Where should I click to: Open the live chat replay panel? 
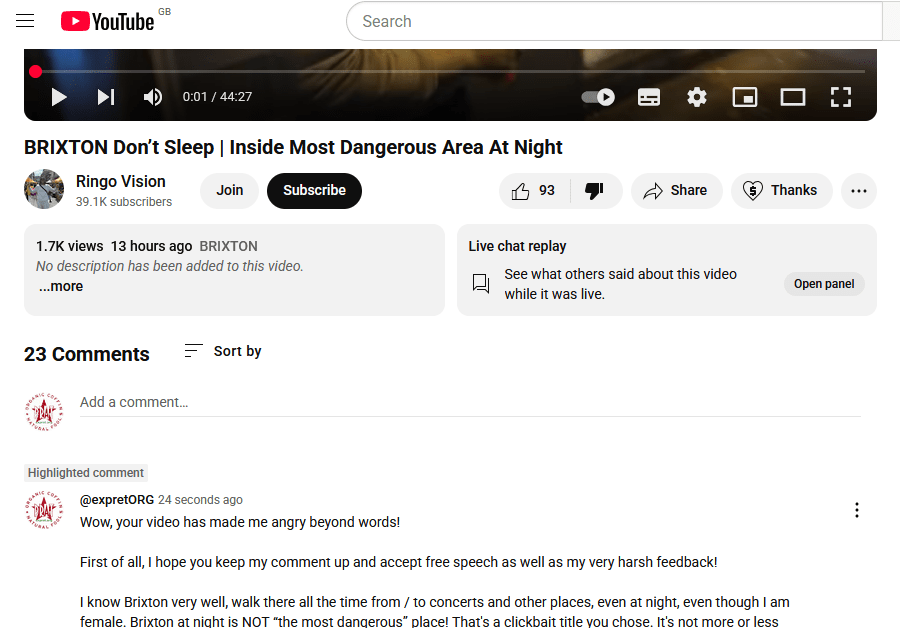[824, 284]
